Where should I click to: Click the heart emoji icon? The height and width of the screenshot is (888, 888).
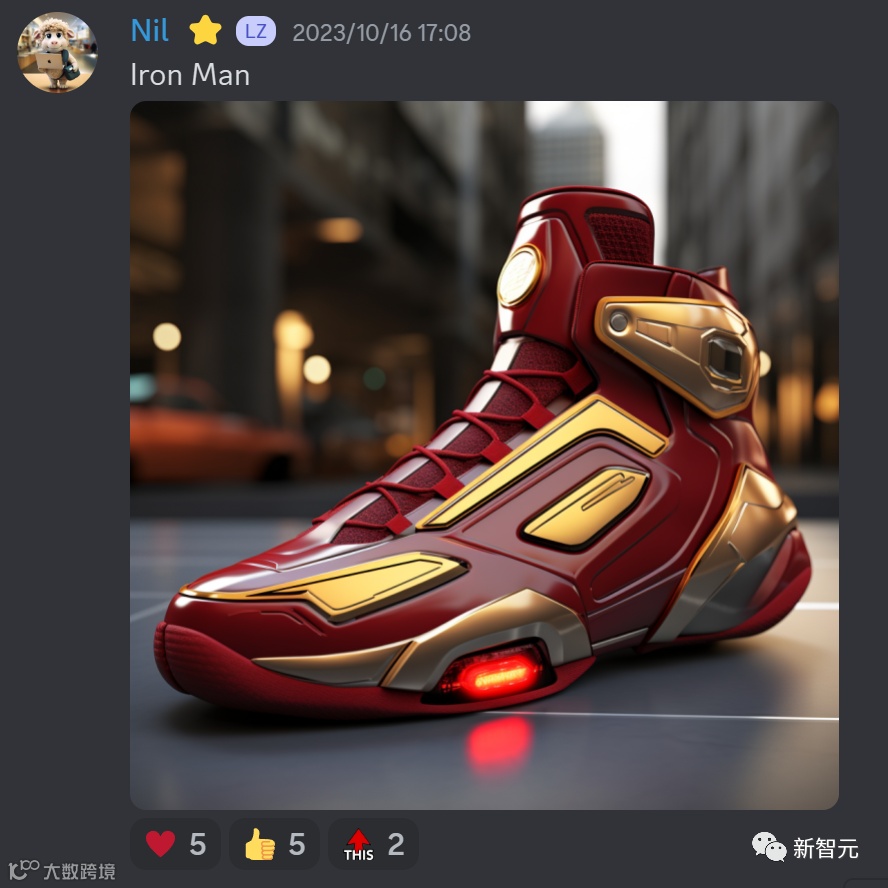click(x=160, y=844)
